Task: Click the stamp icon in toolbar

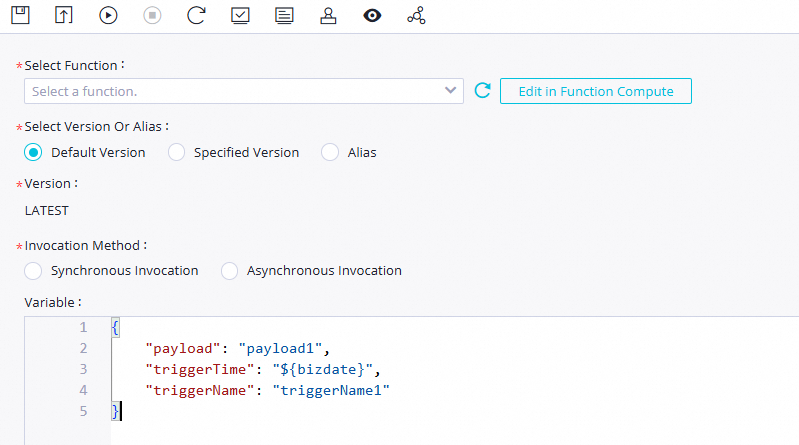Action: [x=328, y=15]
